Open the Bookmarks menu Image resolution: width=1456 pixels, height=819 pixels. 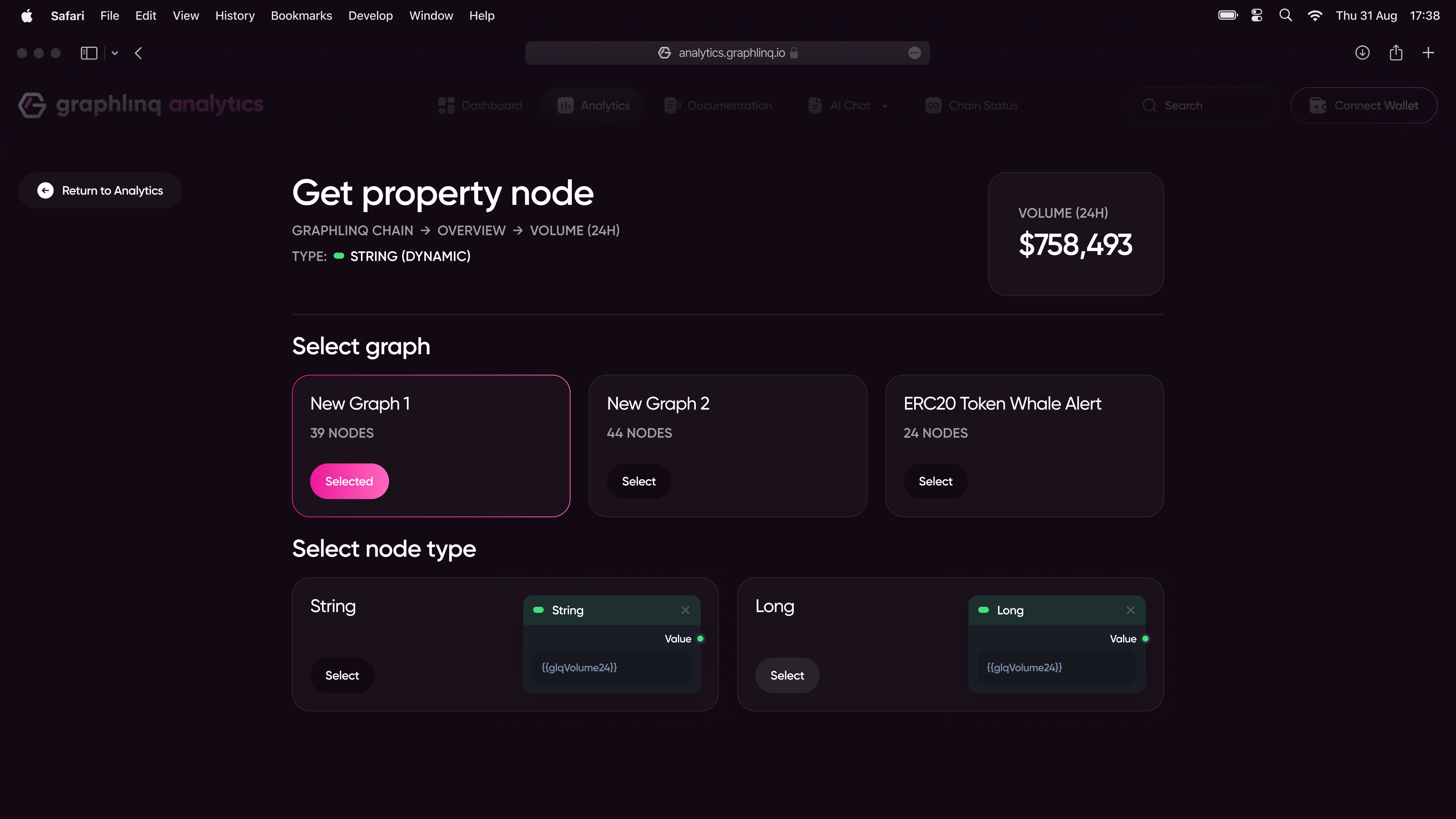pyautogui.click(x=301, y=15)
